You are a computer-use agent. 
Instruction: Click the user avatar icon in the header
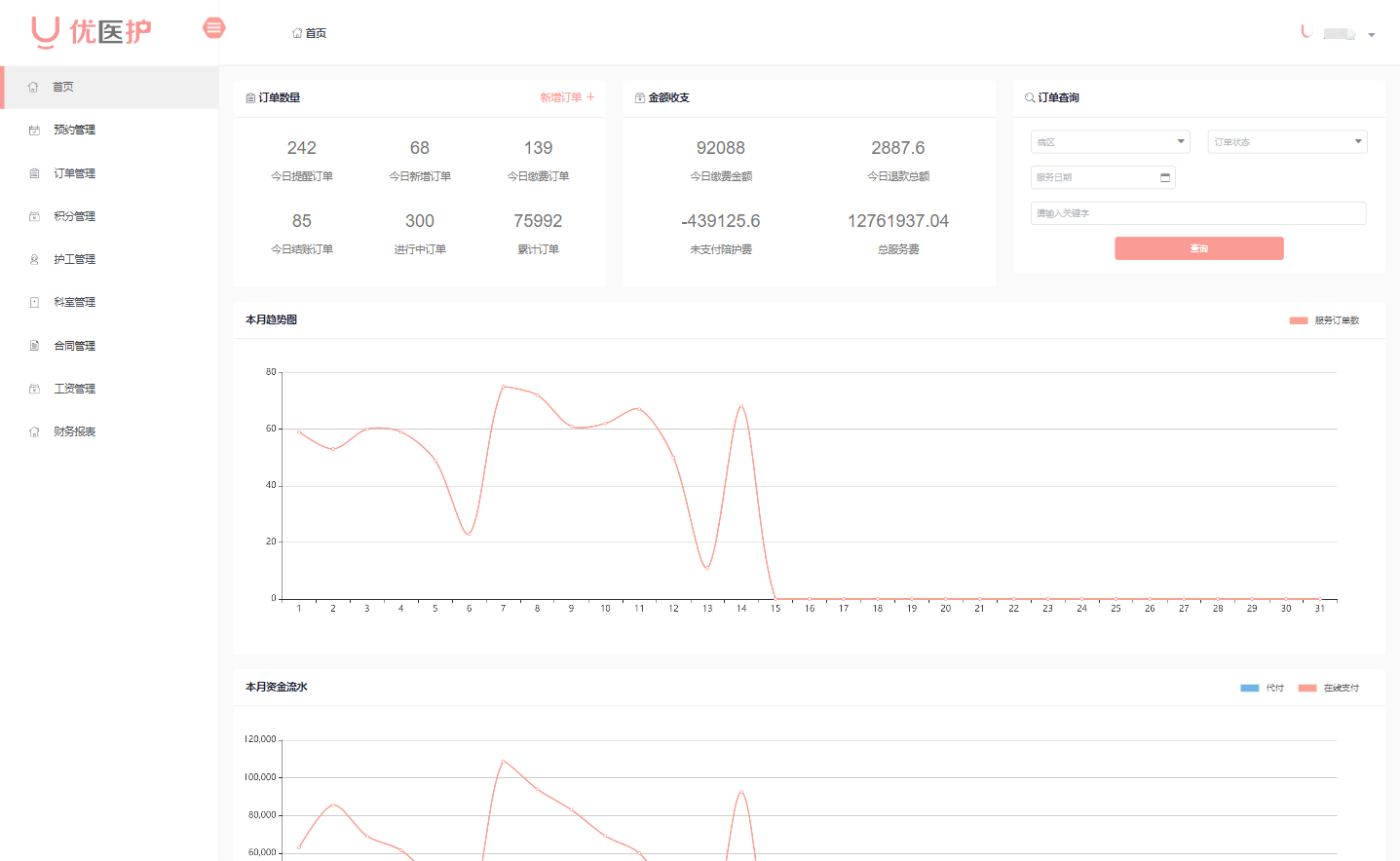tap(1306, 32)
